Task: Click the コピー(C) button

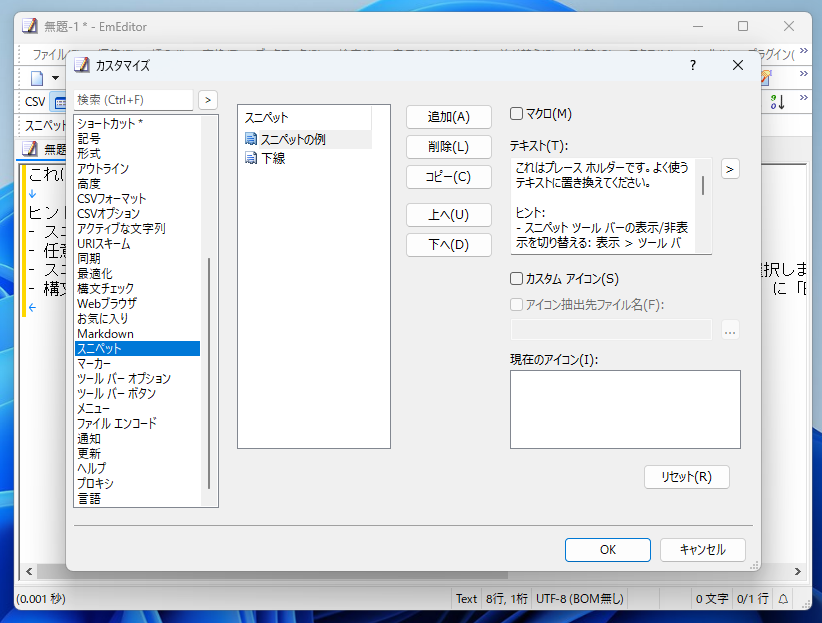Action: click(449, 177)
